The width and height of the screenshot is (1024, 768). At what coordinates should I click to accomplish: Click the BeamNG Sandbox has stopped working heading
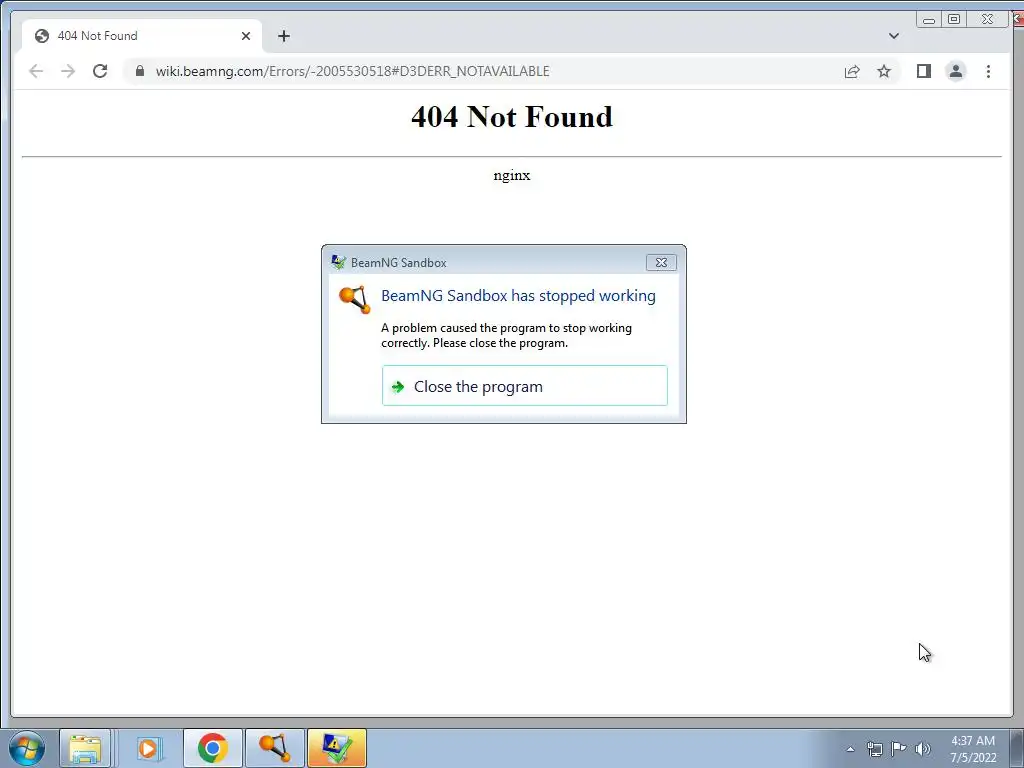(x=519, y=296)
